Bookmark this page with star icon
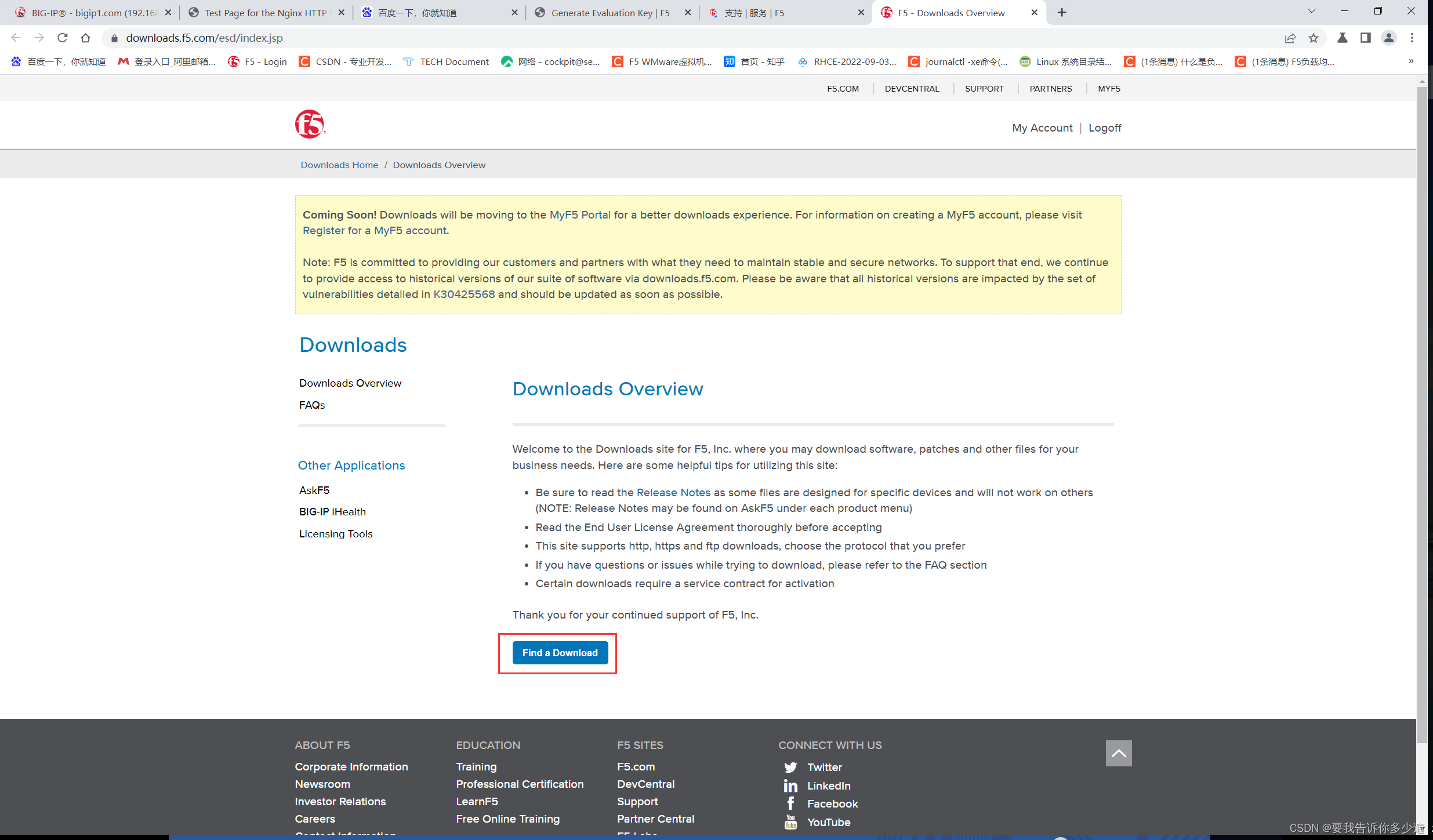Viewport: 1433px width, 840px height. (1314, 38)
